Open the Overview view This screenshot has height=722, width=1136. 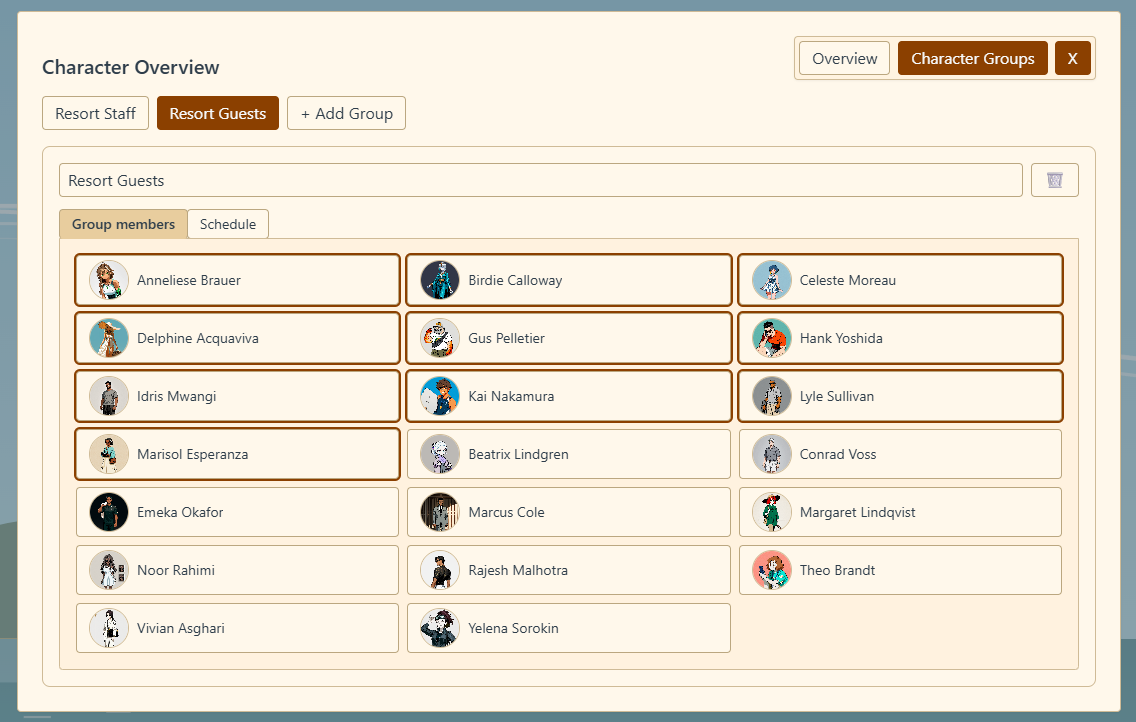coord(845,58)
